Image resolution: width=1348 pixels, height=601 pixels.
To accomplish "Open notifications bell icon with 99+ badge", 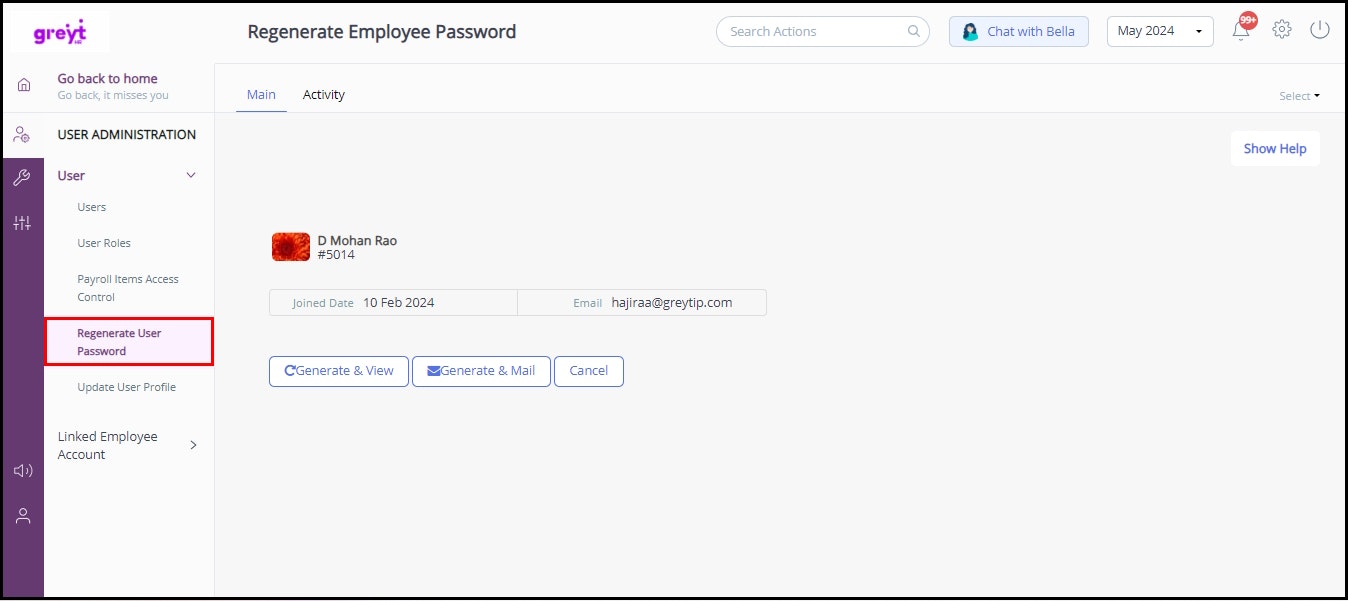I will click(x=1242, y=29).
